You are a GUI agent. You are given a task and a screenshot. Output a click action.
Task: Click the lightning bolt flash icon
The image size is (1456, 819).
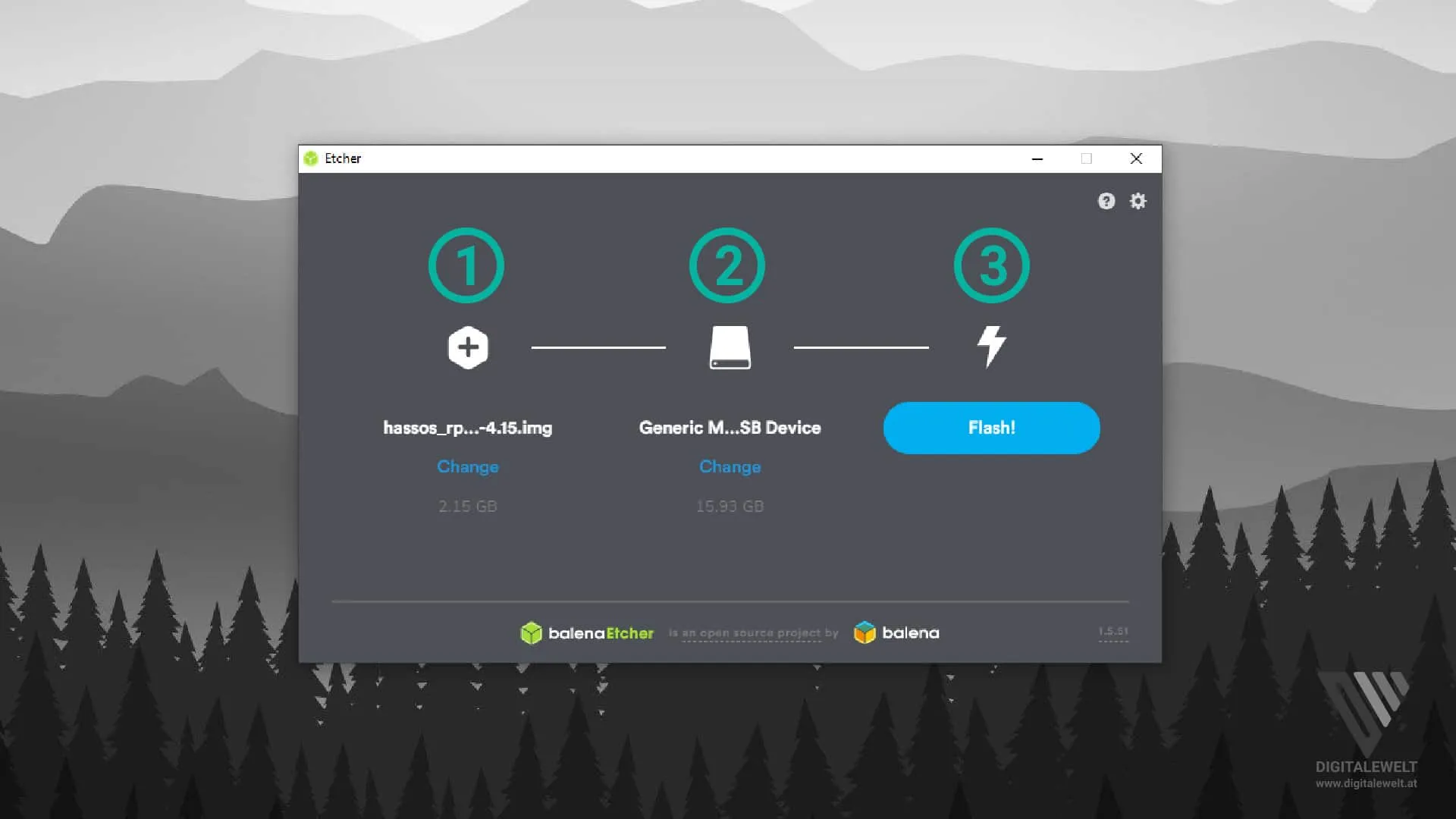991,347
